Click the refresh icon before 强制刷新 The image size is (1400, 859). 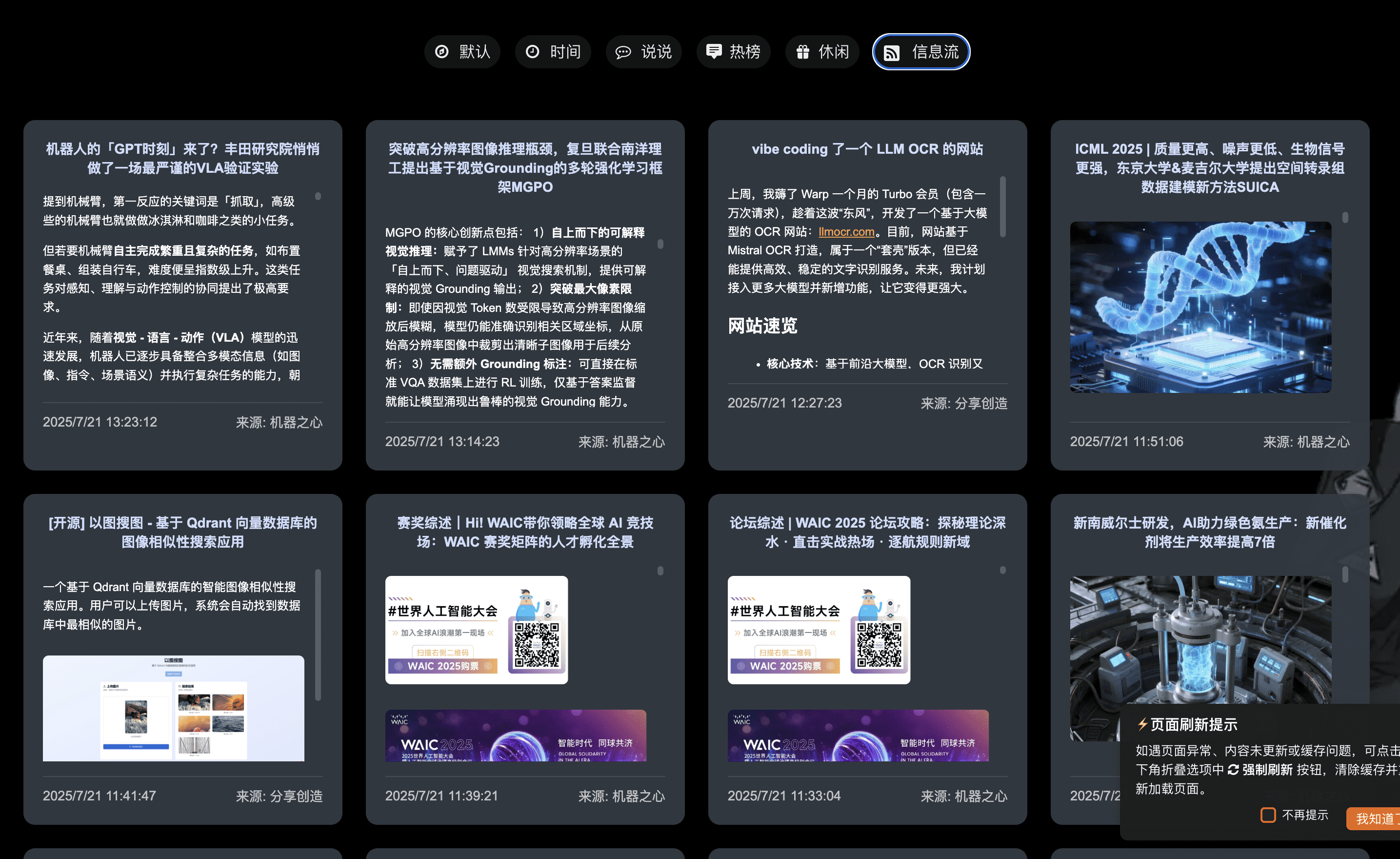click(x=1233, y=769)
